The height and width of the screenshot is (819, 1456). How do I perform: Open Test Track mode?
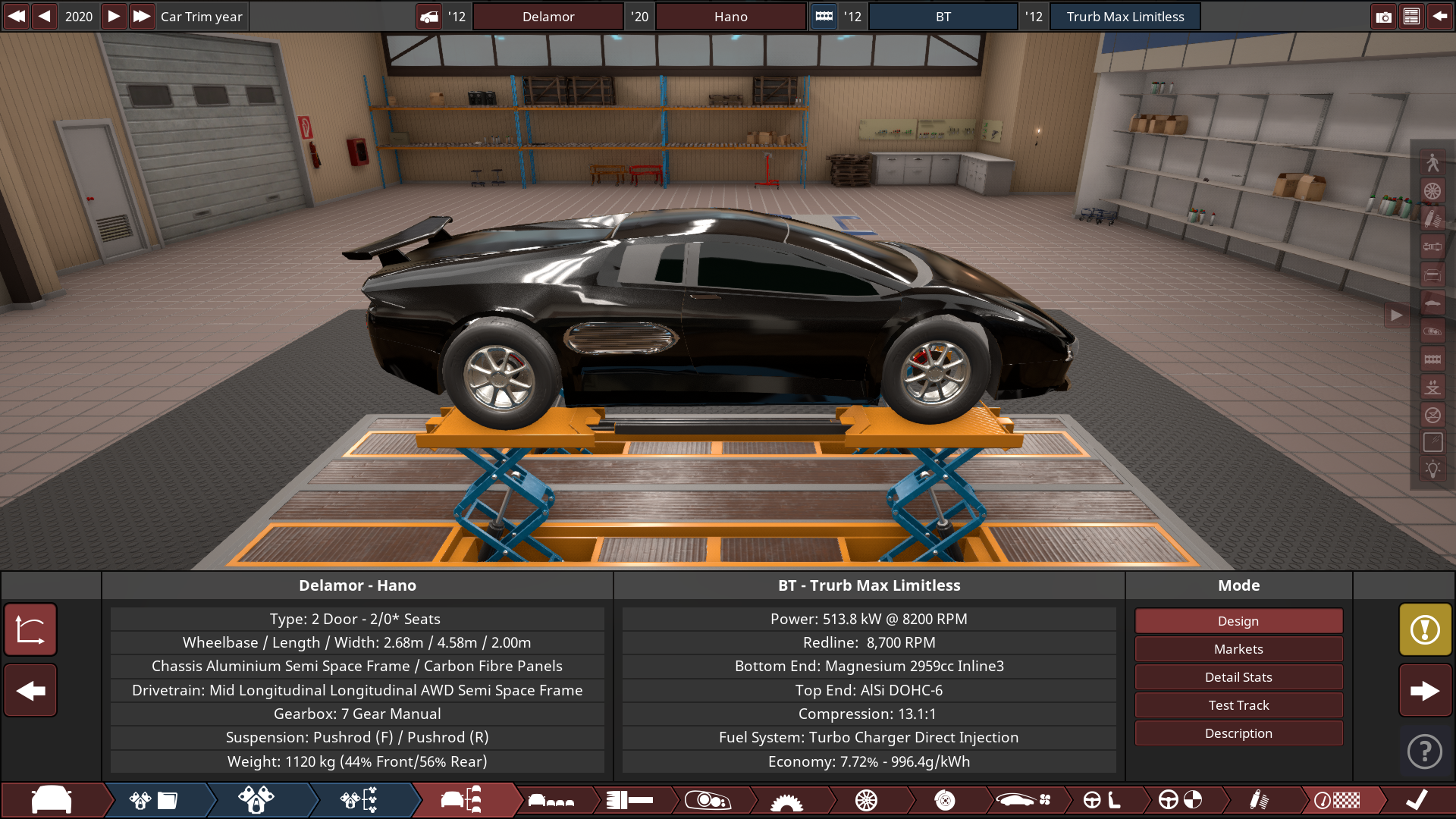1238,704
